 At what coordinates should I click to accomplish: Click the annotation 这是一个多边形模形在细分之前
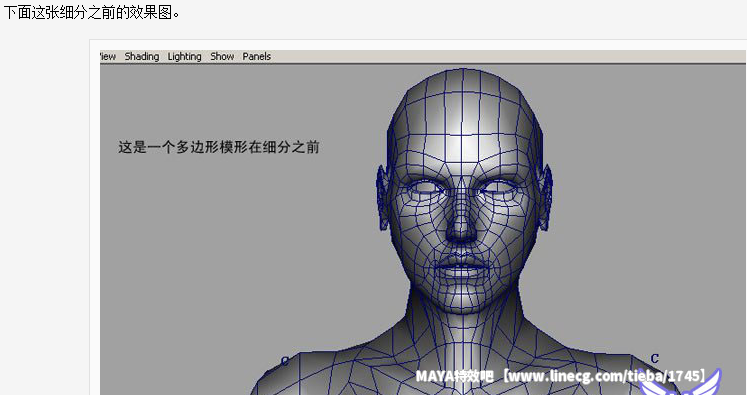(219, 147)
